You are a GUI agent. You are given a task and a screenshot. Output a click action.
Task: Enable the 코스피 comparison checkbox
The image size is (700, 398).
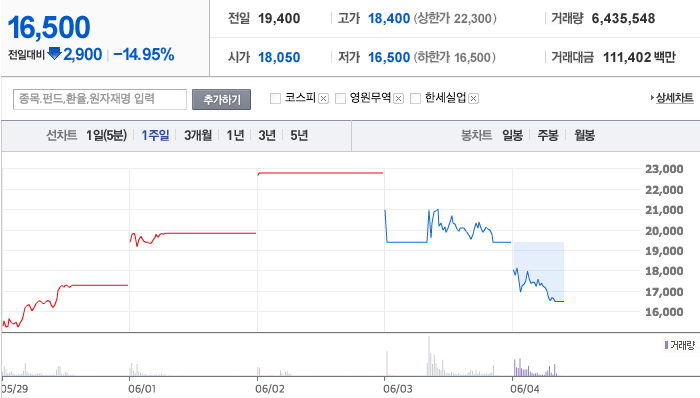coord(275,98)
